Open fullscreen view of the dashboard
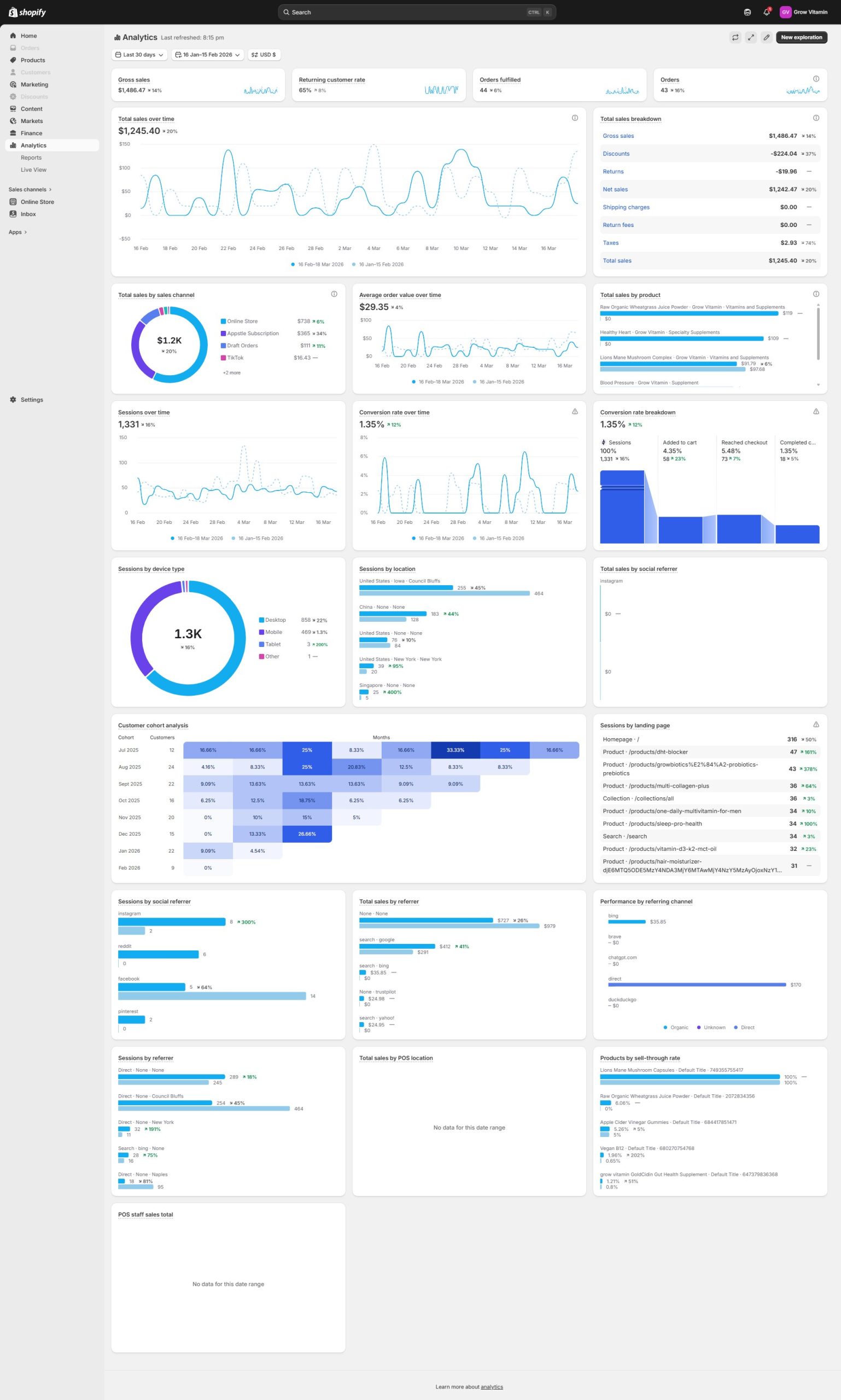 coord(750,37)
